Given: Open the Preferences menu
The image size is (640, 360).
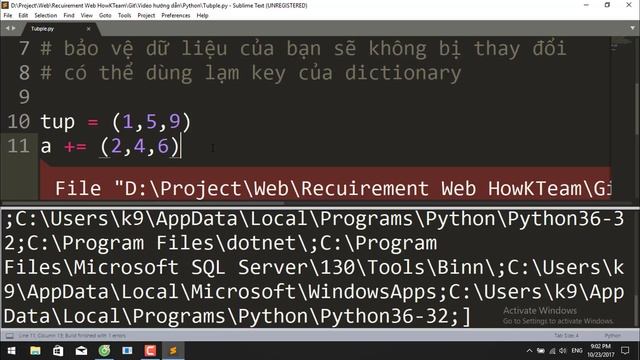Looking at the screenshot, I should (x=176, y=16).
